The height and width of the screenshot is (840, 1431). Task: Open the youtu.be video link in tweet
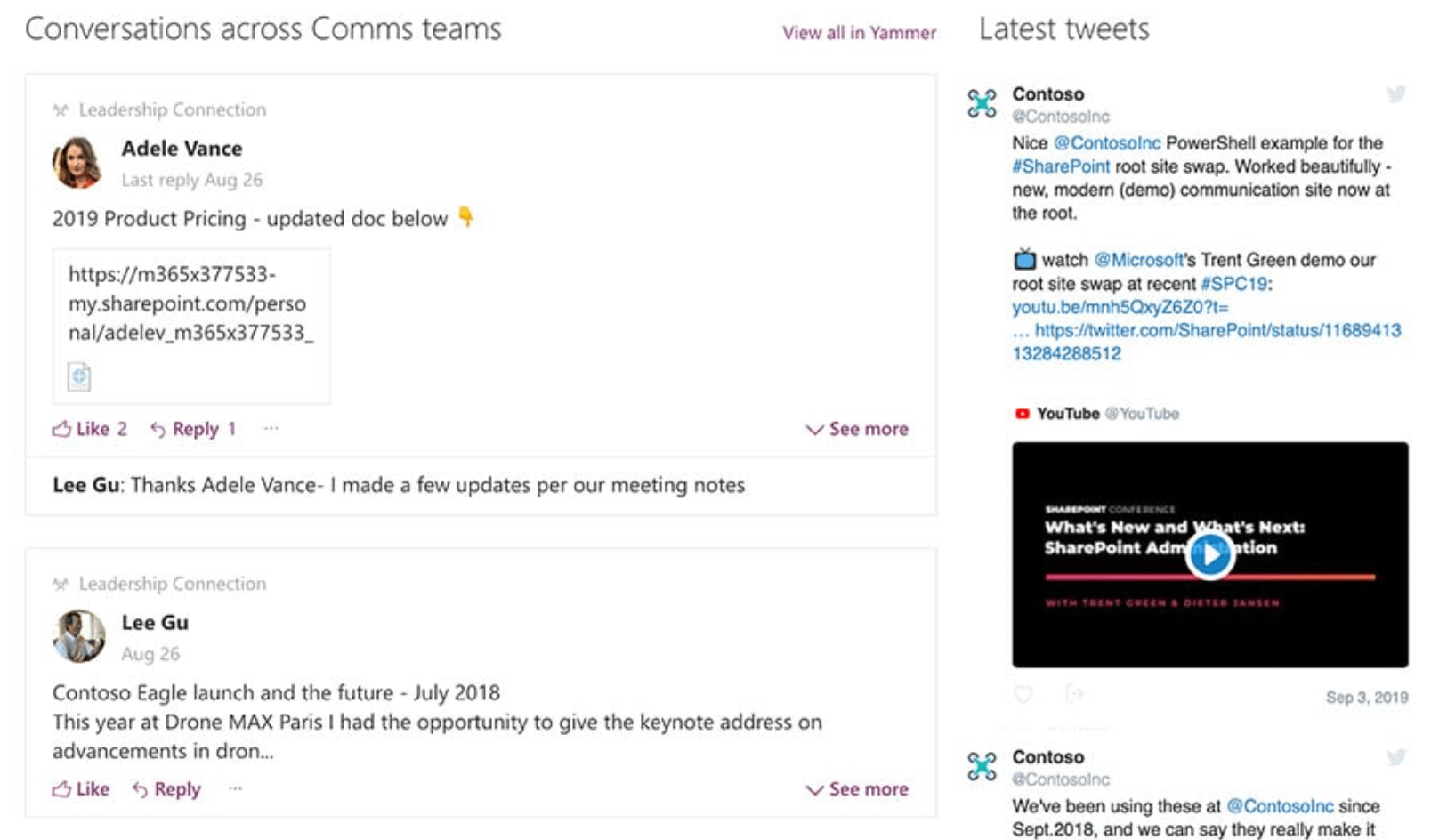[1120, 307]
